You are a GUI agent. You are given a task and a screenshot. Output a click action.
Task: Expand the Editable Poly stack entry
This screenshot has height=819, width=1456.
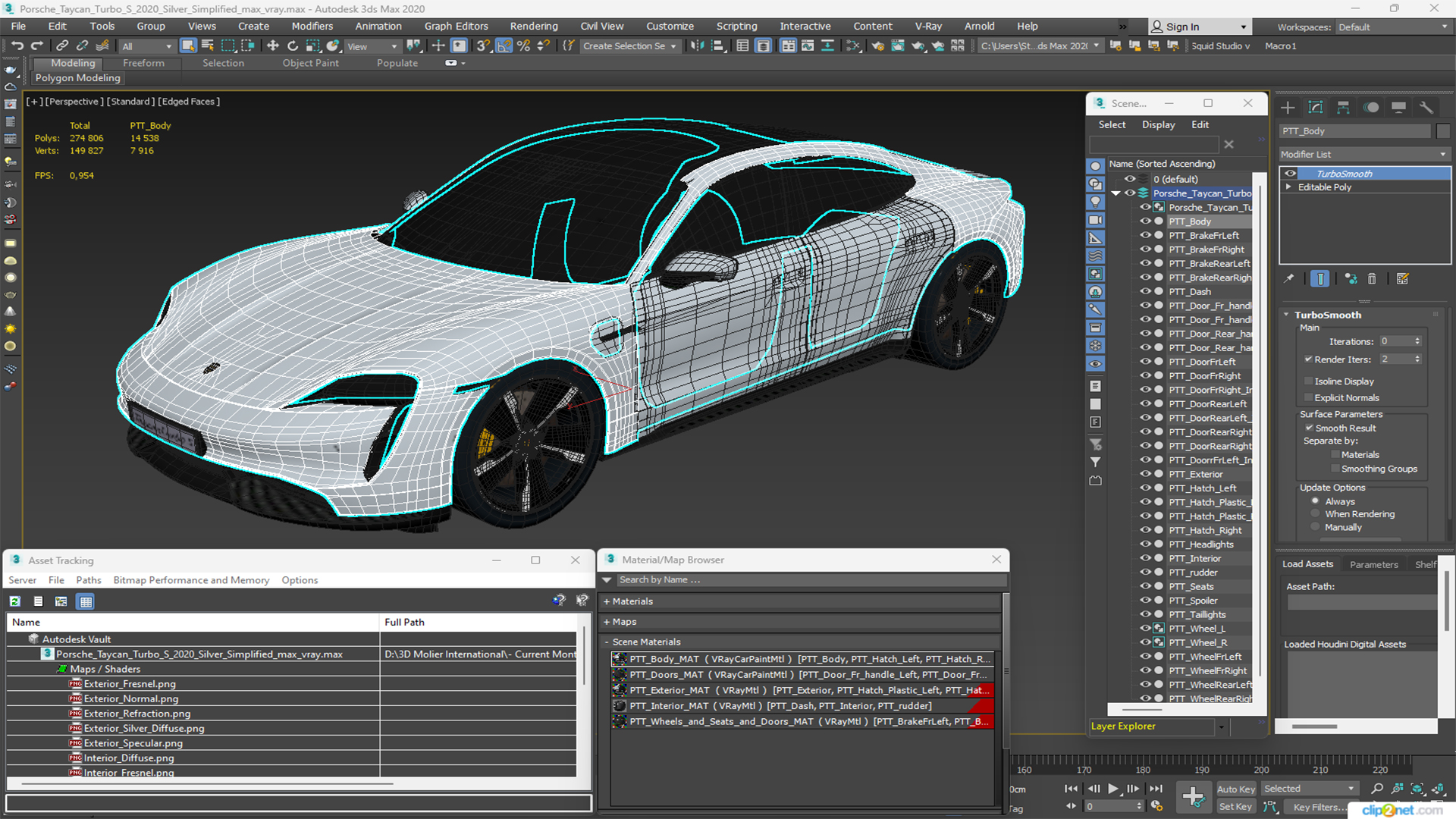click(1288, 187)
